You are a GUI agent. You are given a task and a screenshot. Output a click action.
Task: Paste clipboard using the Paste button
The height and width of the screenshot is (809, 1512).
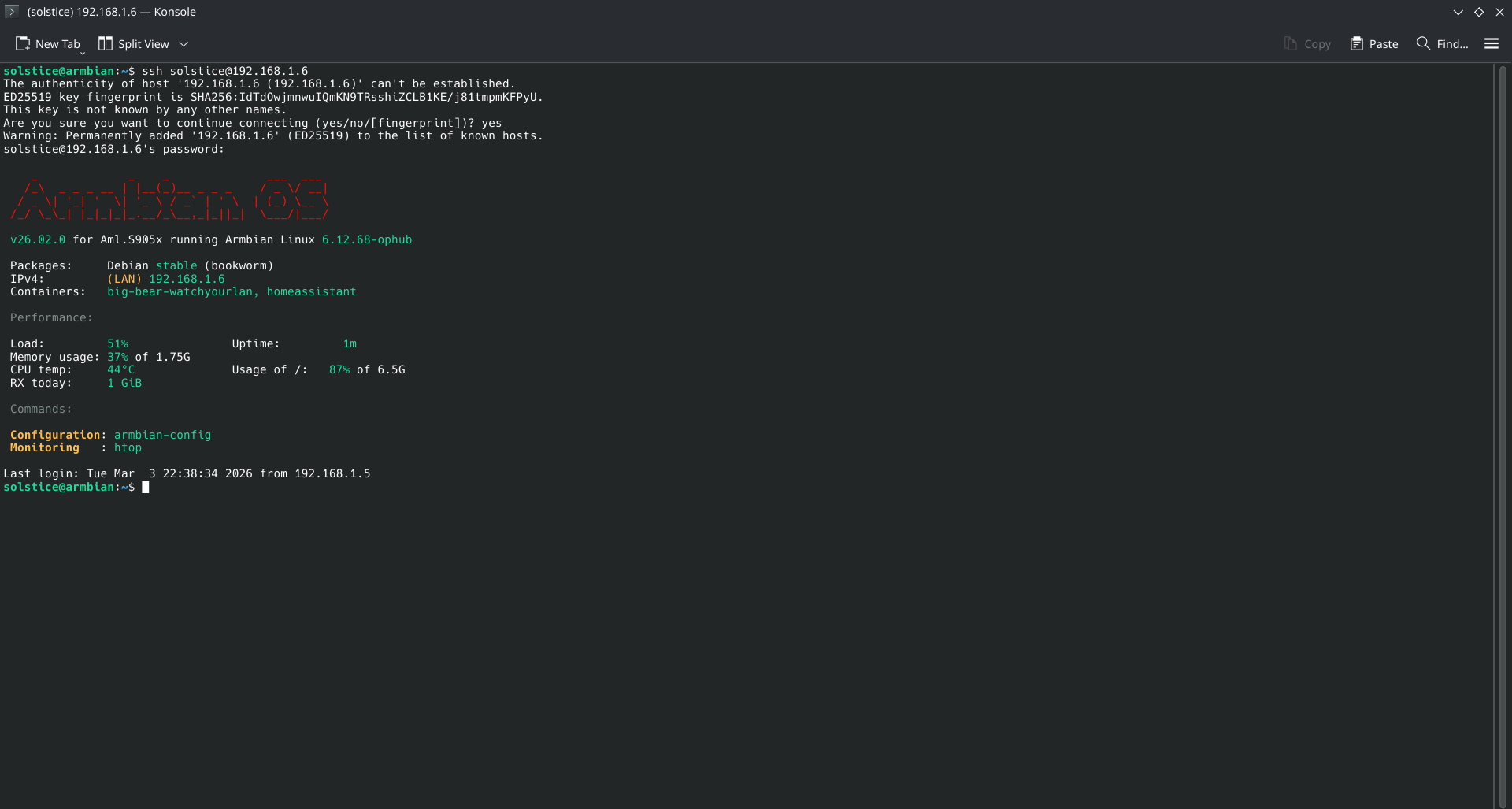click(1373, 44)
